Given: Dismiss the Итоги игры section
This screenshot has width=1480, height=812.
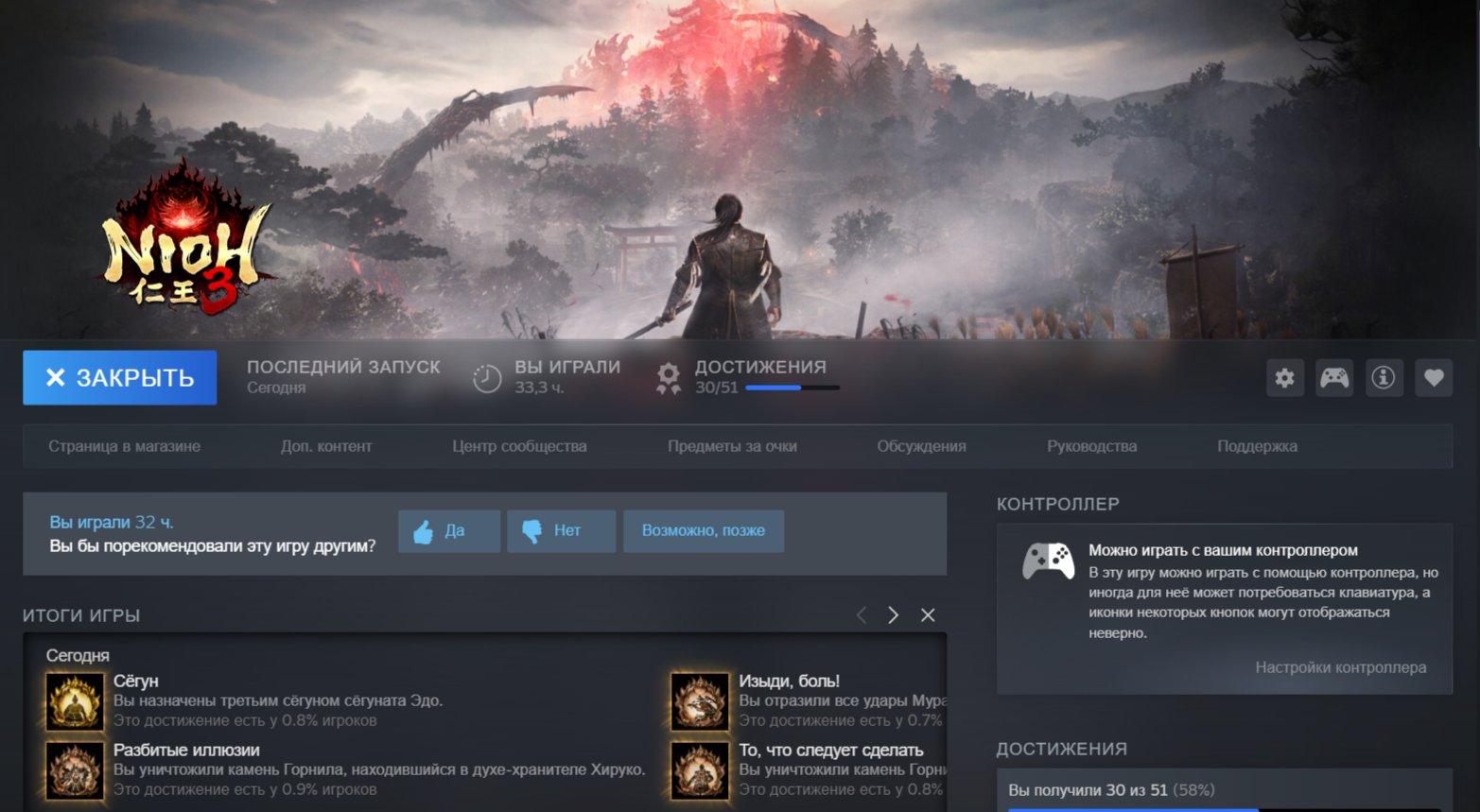Looking at the screenshot, I should tap(928, 615).
